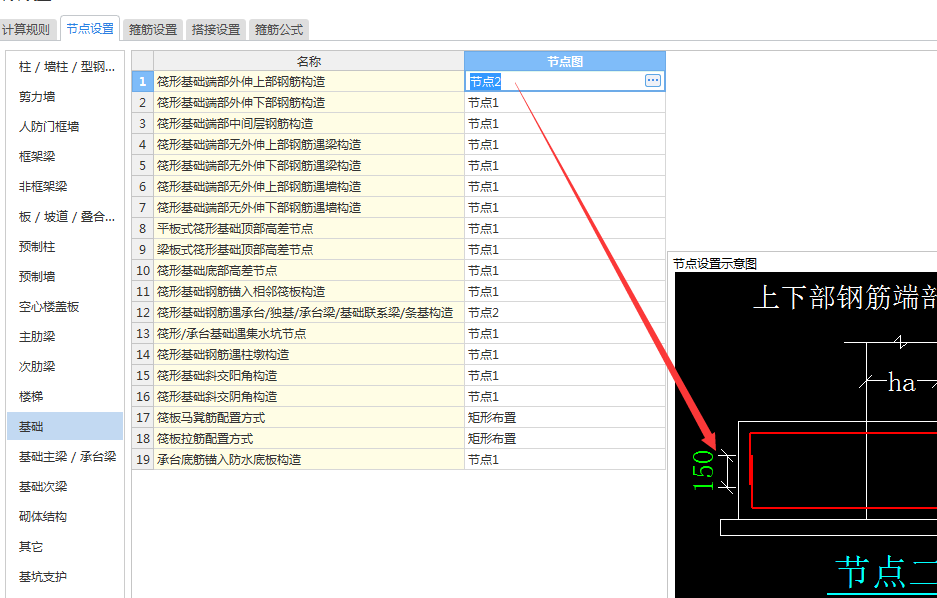
Task: Select row 14 筏形基础钢筋遇柱墩构造
Action: pos(309,354)
